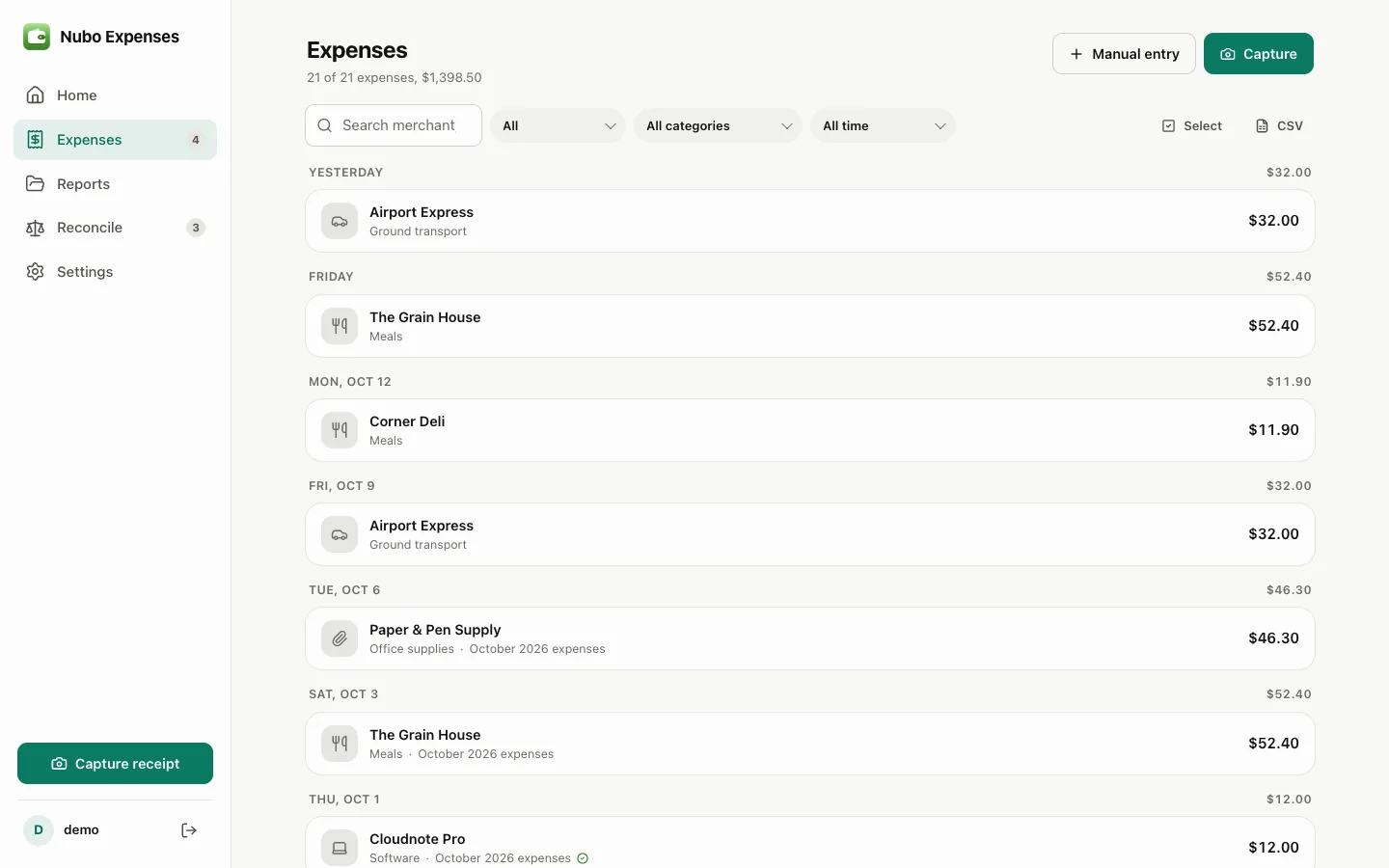Open the Corner Deli $11.90 expense
The image size is (1389, 868).
tap(810, 430)
